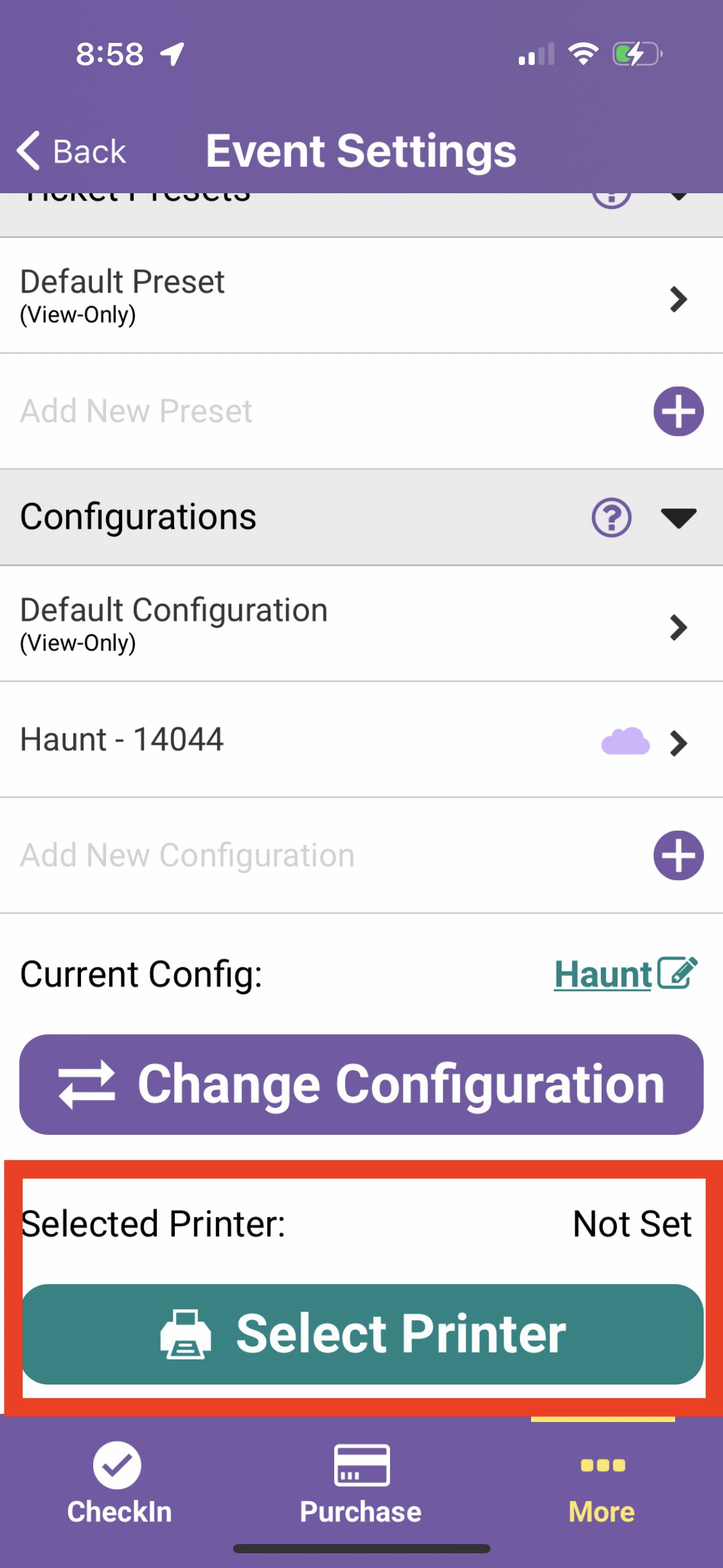Tap the cloud icon on Haunt - 14044

coord(625,741)
